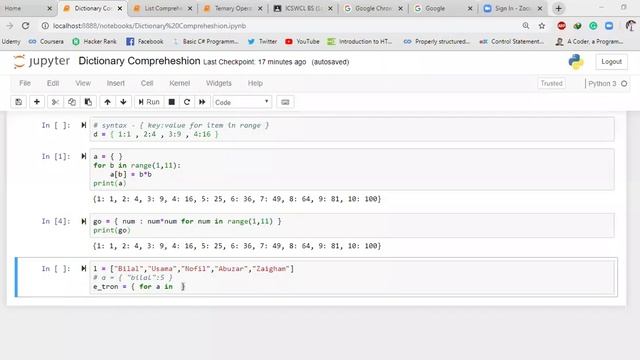Click into the go dictionary comprehension cell
Screen dimensions: 640x360
(352, 226)
